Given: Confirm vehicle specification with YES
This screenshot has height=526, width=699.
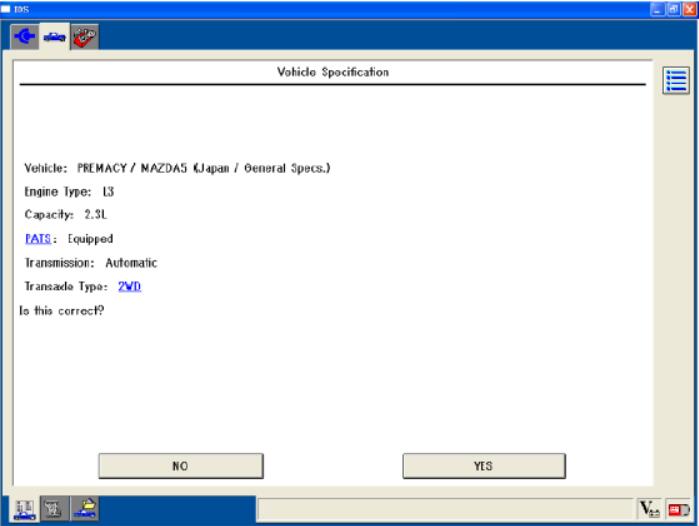Looking at the screenshot, I should click(484, 466).
